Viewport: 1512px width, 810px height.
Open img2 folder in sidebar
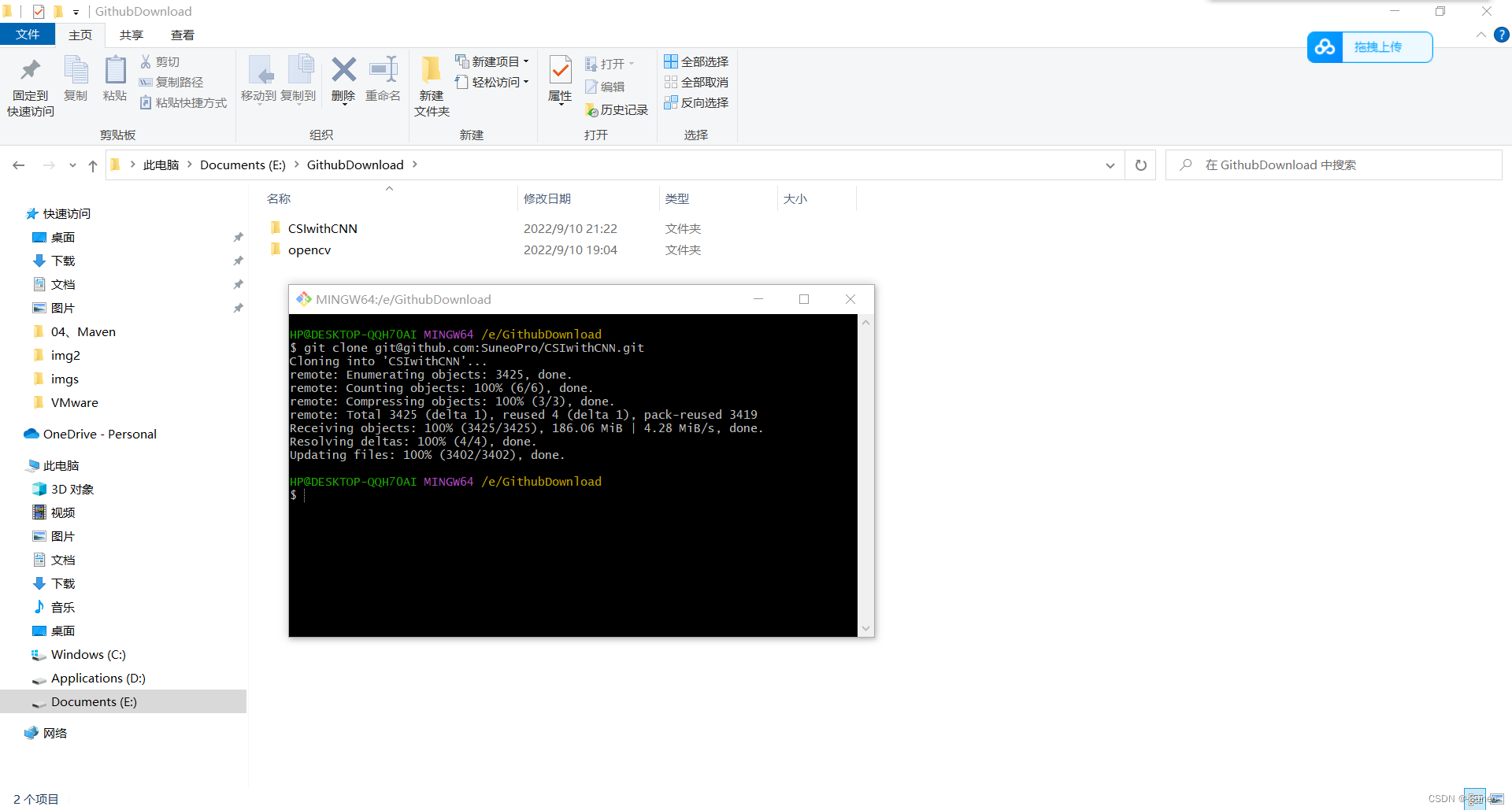coord(65,355)
